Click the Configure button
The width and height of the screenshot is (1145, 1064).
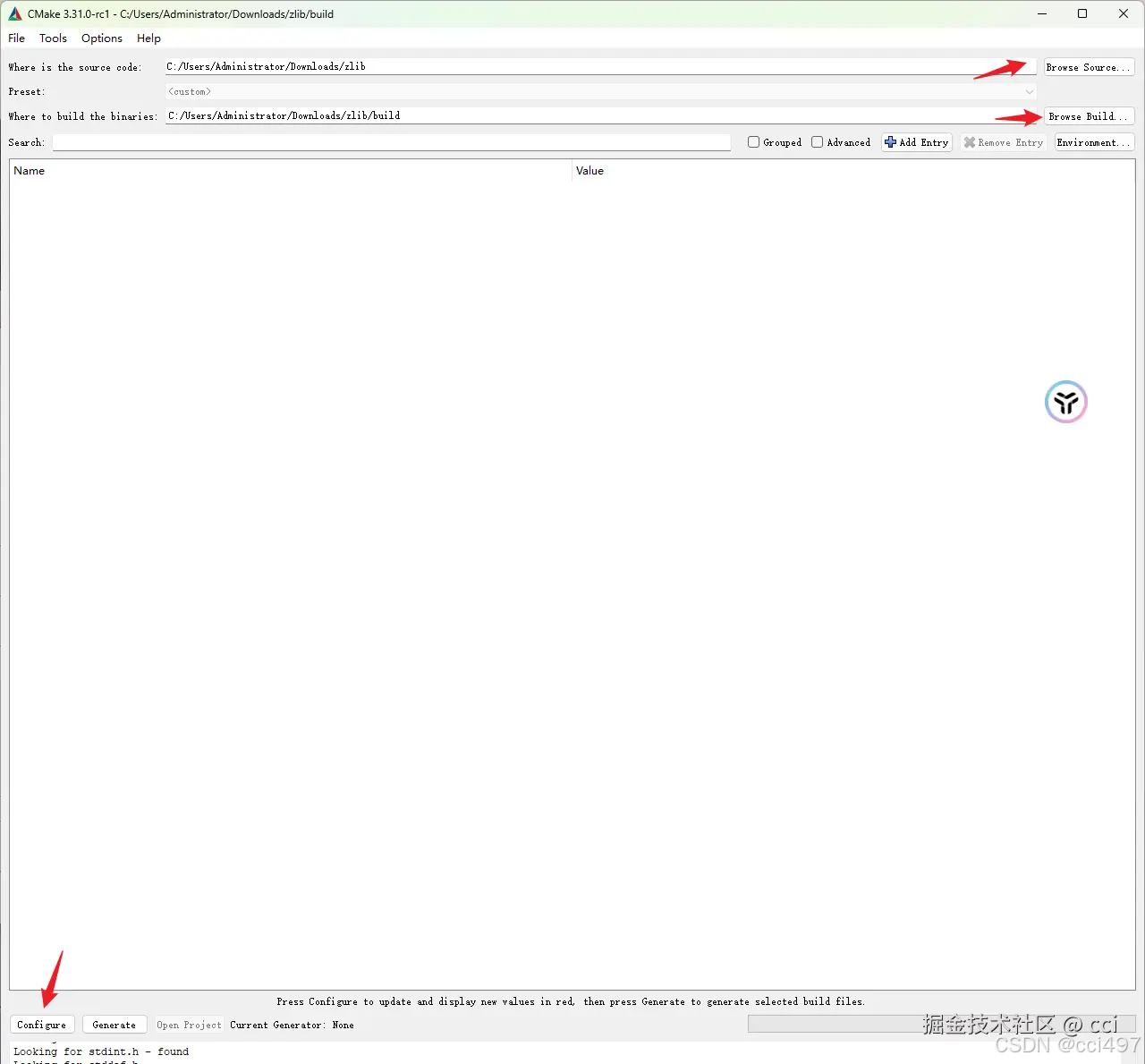tap(42, 1025)
